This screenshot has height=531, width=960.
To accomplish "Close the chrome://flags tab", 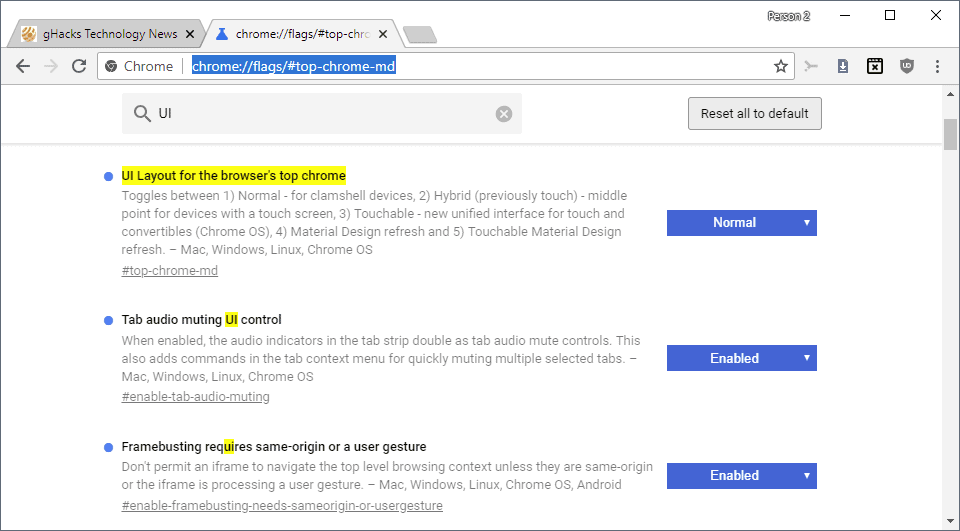I will [383, 34].
